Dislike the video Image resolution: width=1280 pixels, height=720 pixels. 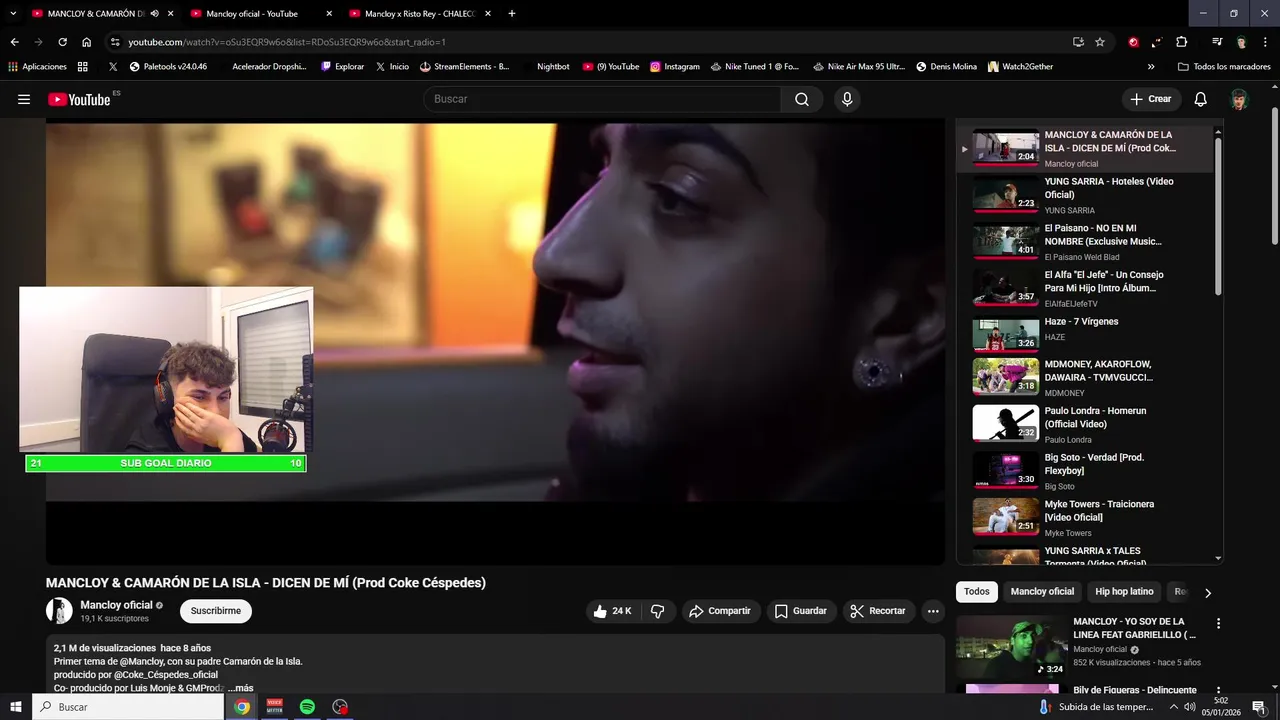pos(658,611)
